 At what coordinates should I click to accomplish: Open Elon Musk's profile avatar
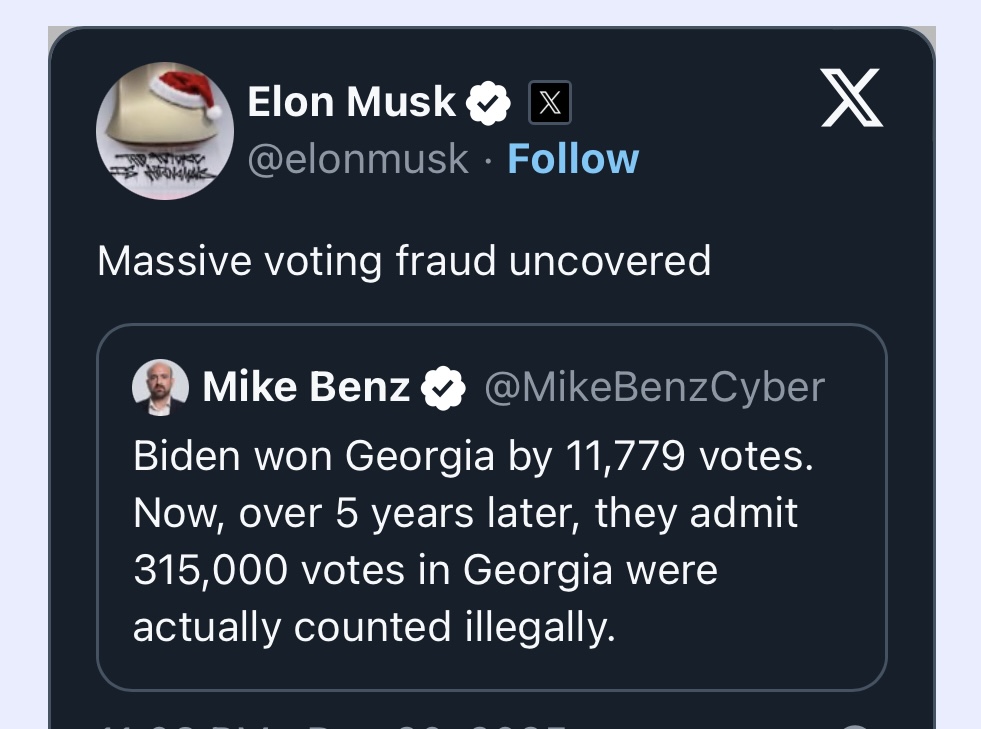tap(165, 131)
